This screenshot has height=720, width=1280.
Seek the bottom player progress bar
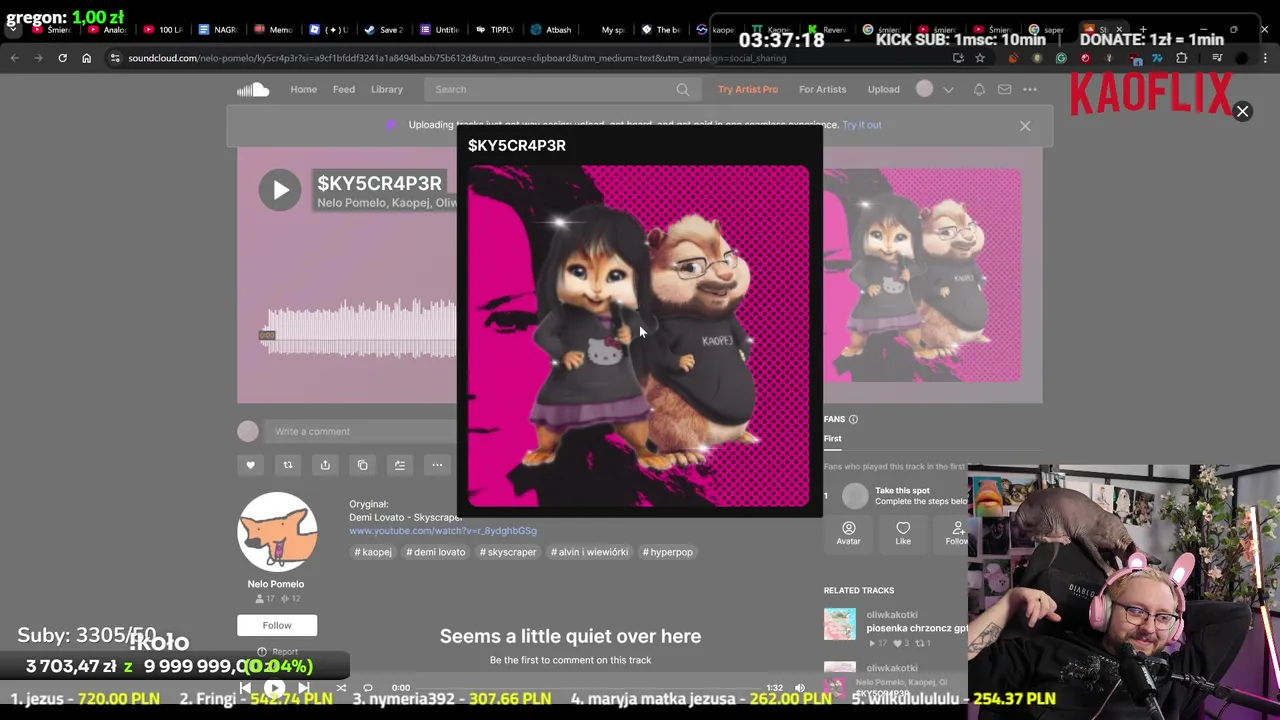pos(588,688)
